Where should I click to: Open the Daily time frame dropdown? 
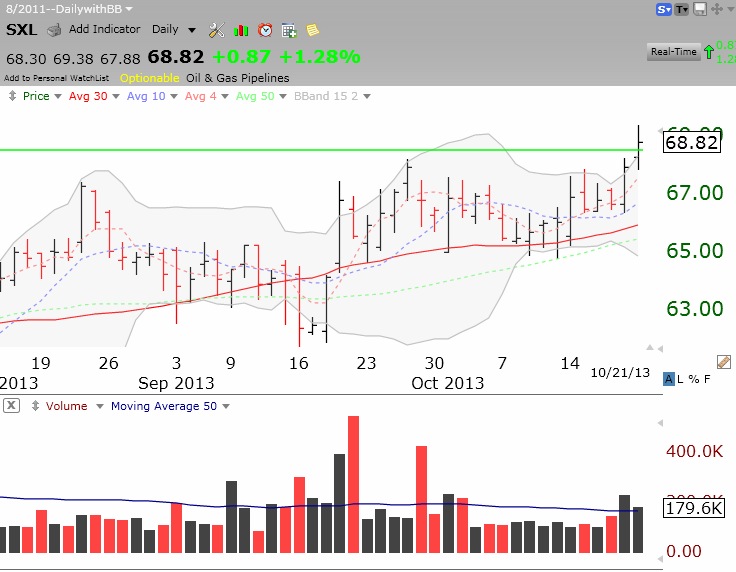tap(173, 30)
